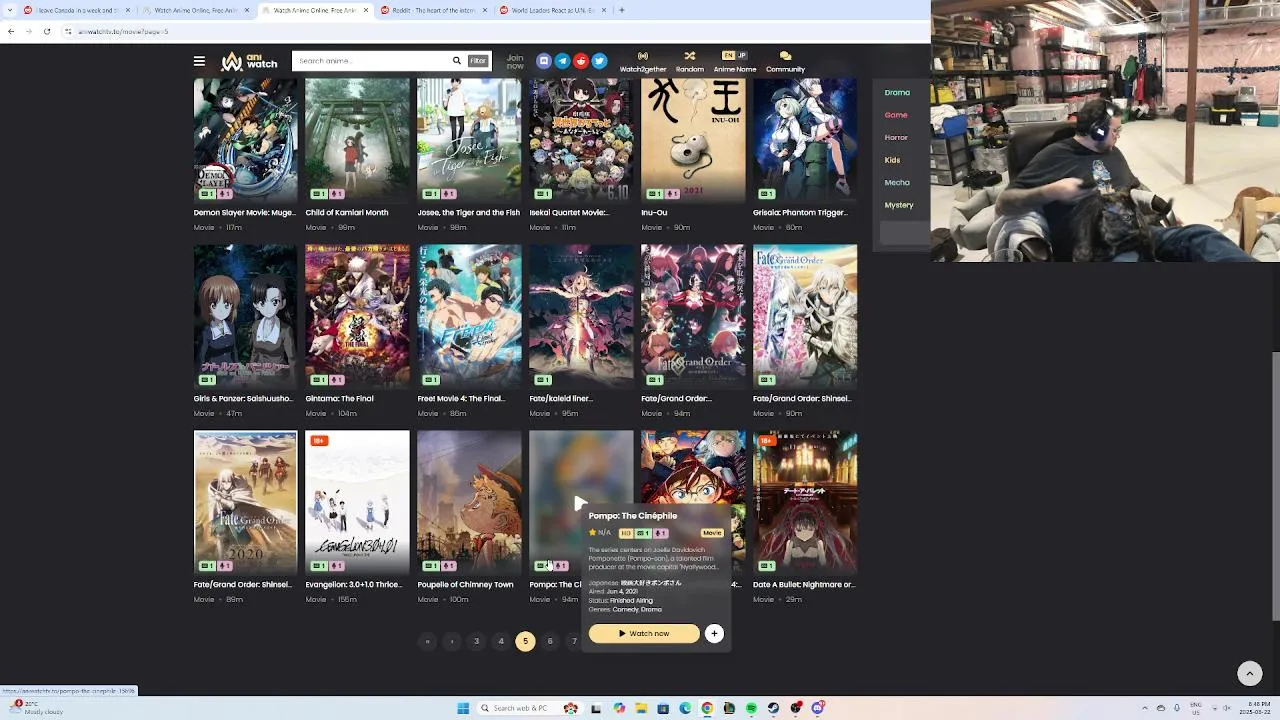Screen dimensions: 1280x720
Task: Switch to leave Canada browser tab
Action: [x=76, y=10]
